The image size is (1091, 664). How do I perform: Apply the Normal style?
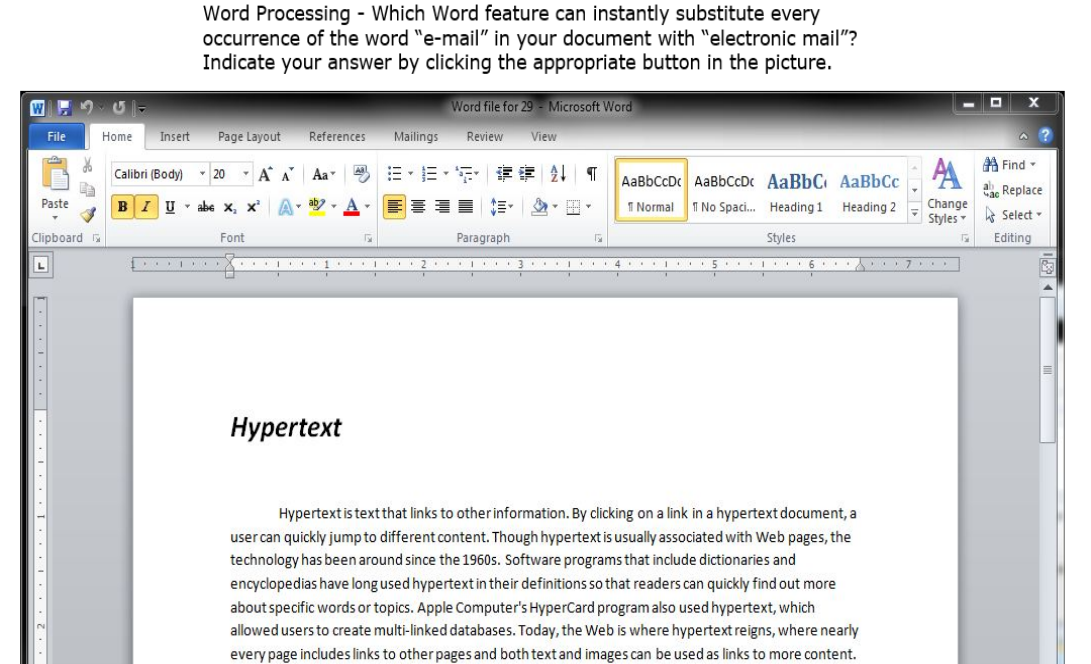651,190
